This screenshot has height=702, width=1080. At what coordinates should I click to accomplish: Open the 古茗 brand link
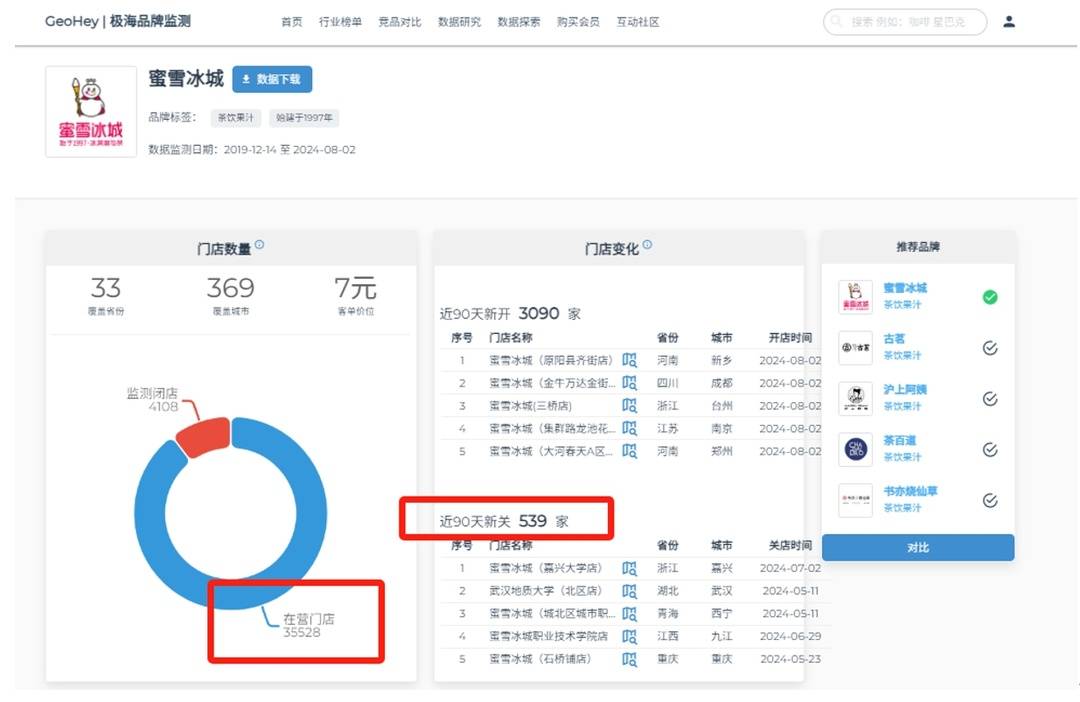[x=894, y=339]
